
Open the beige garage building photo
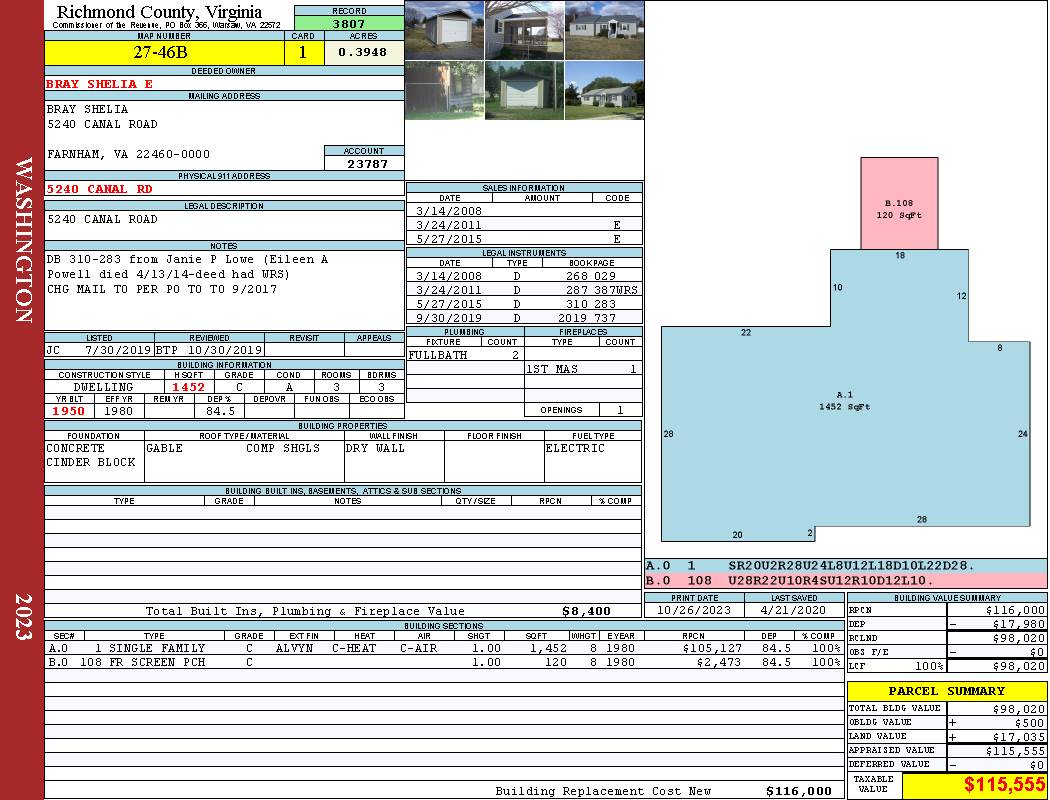click(x=524, y=90)
